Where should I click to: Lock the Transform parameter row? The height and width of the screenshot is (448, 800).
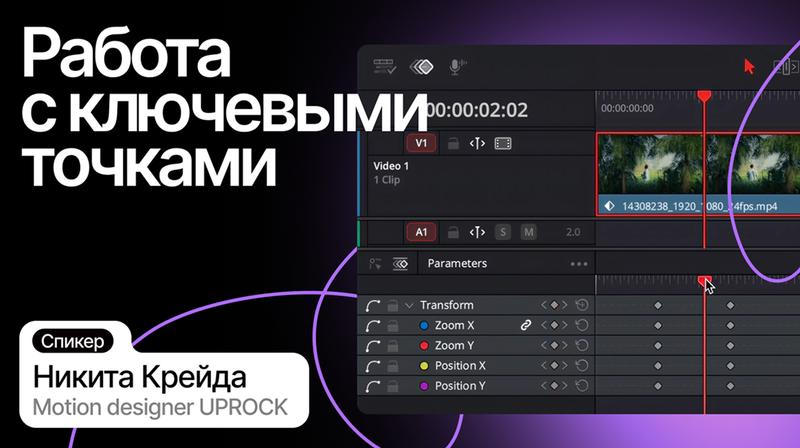pyautogui.click(x=392, y=306)
